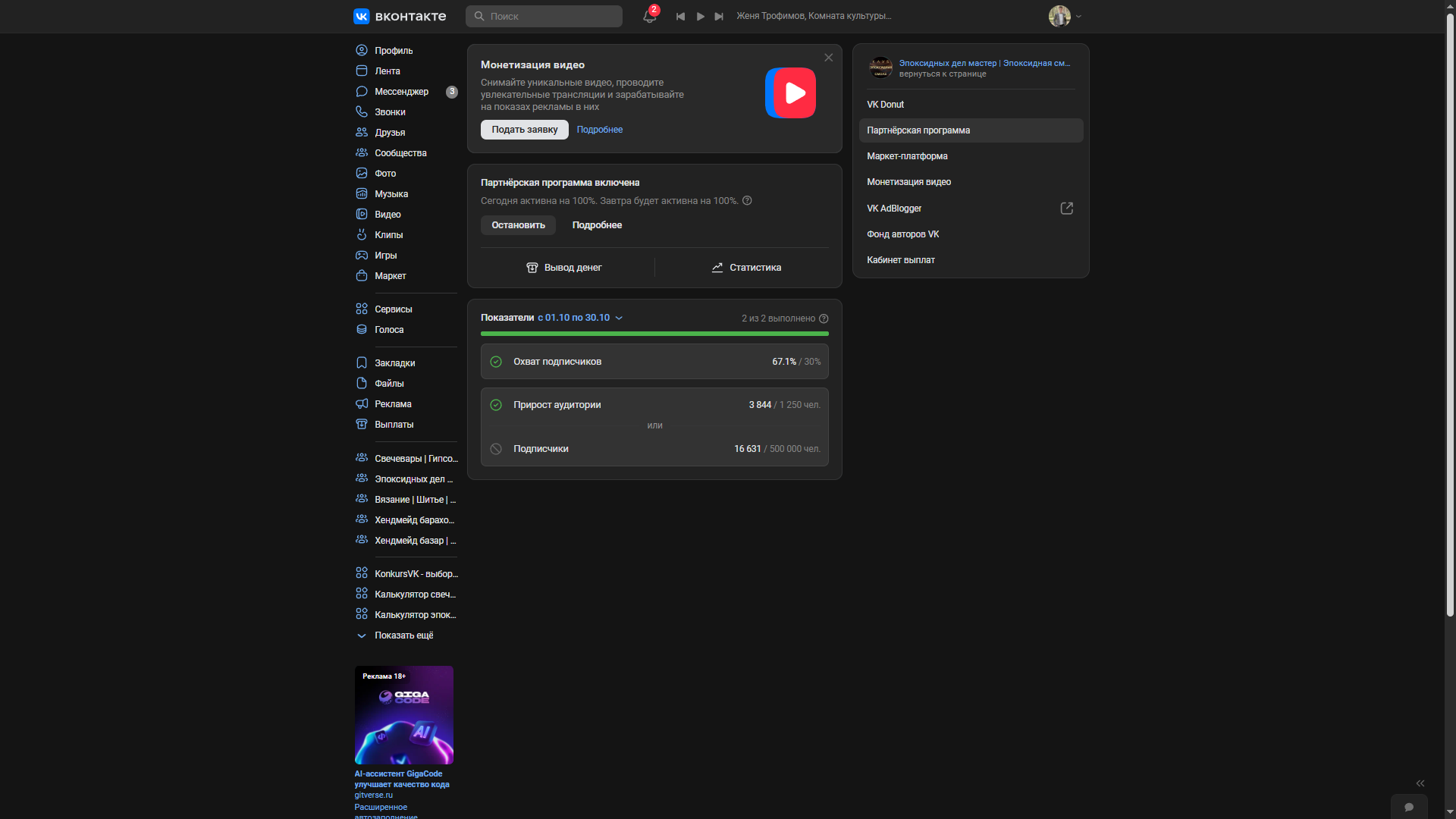The width and height of the screenshot is (1456, 819).
Task: Click the external-link icon beside VK AdBlogger
Action: tap(1066, 209)
